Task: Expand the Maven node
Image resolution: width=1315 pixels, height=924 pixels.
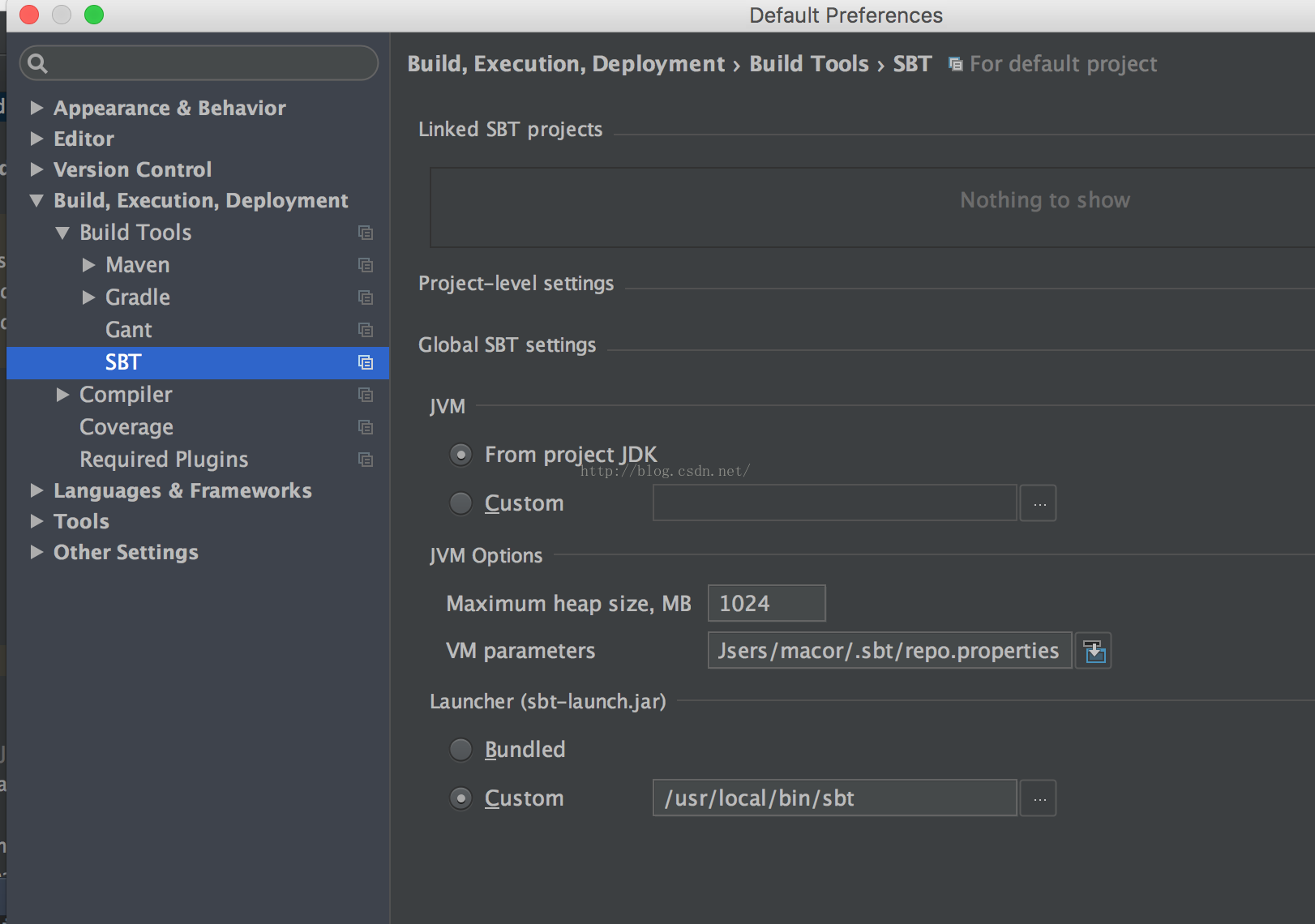Action: [x=88, y=265]
